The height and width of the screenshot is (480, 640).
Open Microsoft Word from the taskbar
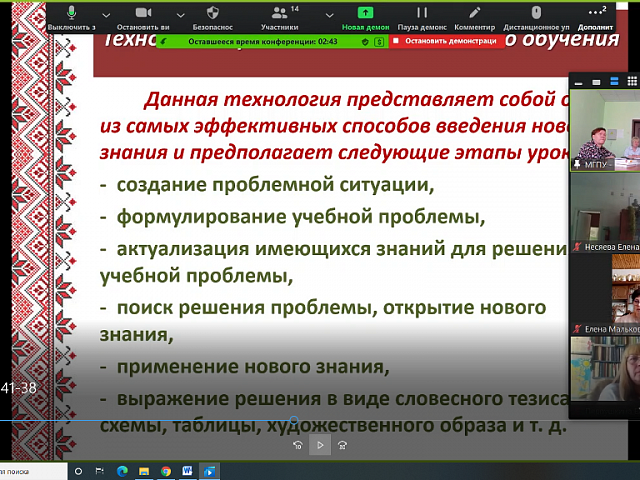[x=187, y=471]
